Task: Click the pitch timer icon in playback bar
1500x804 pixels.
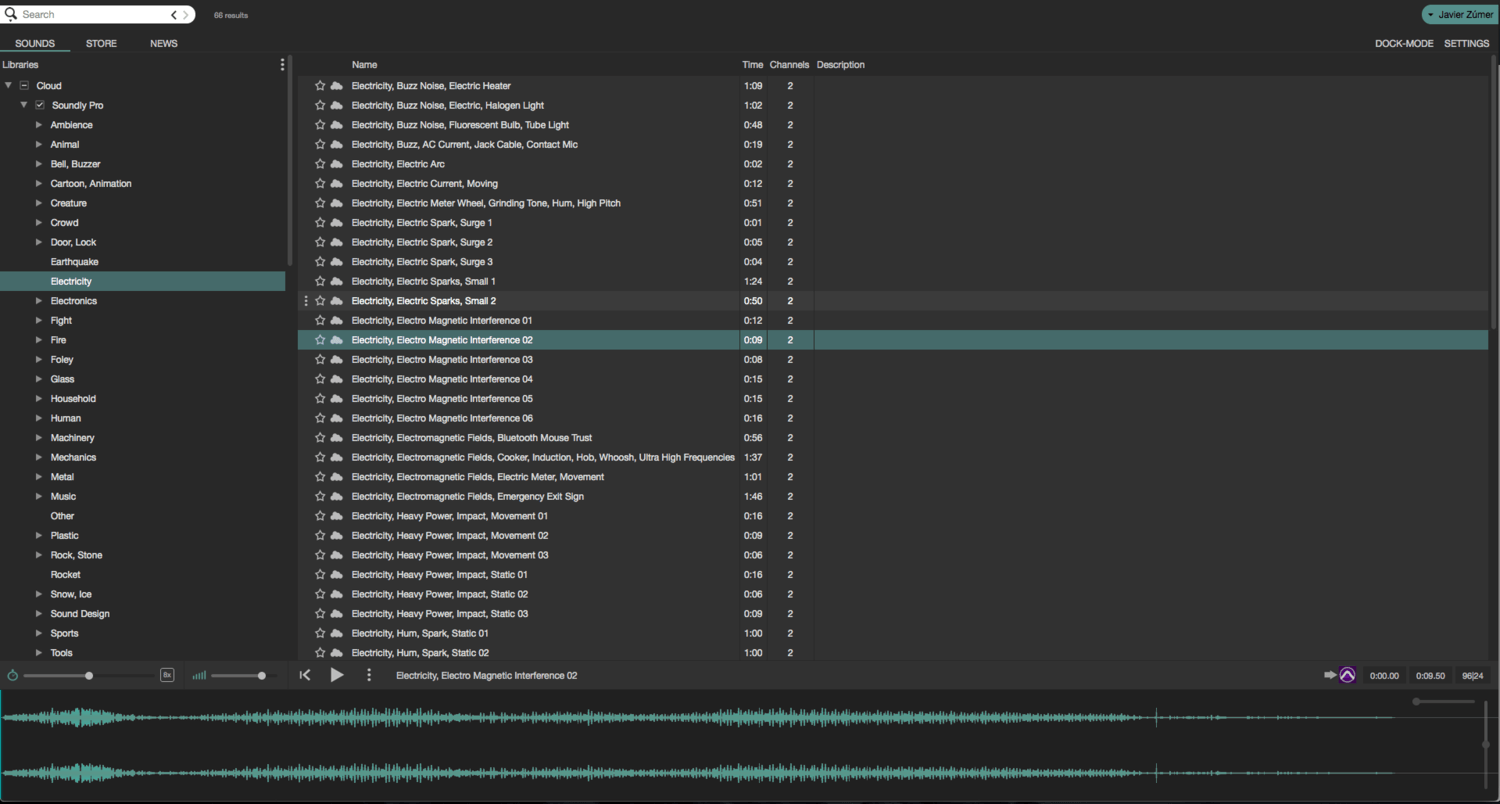Action: point(12,675)
